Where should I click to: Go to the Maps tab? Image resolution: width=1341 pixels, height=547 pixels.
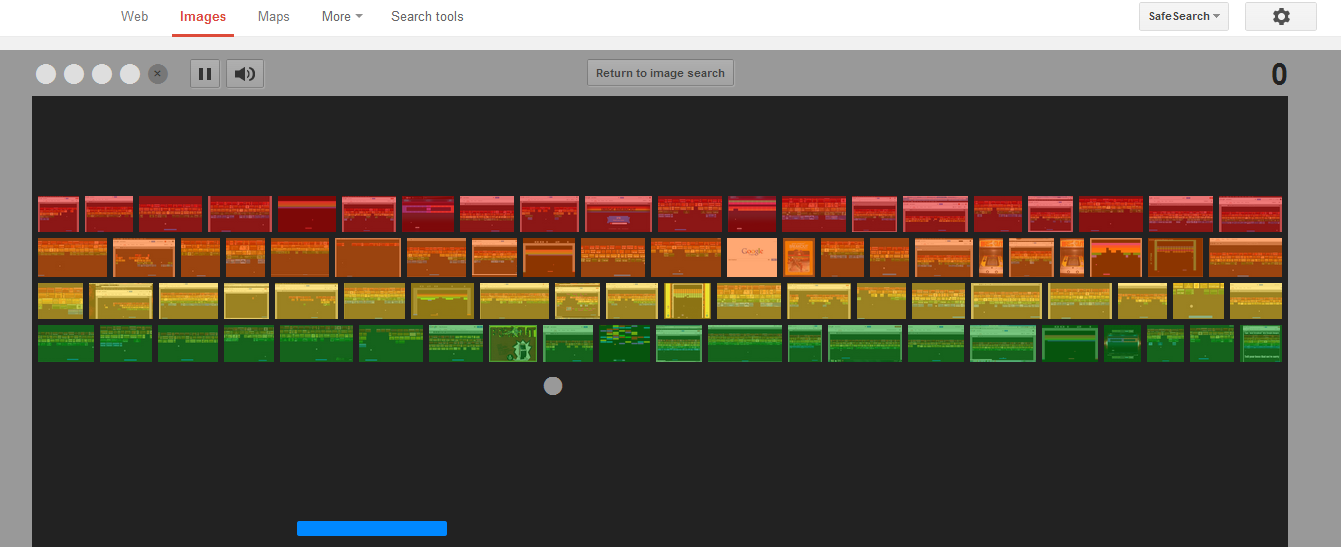click(x=274, y=17)
